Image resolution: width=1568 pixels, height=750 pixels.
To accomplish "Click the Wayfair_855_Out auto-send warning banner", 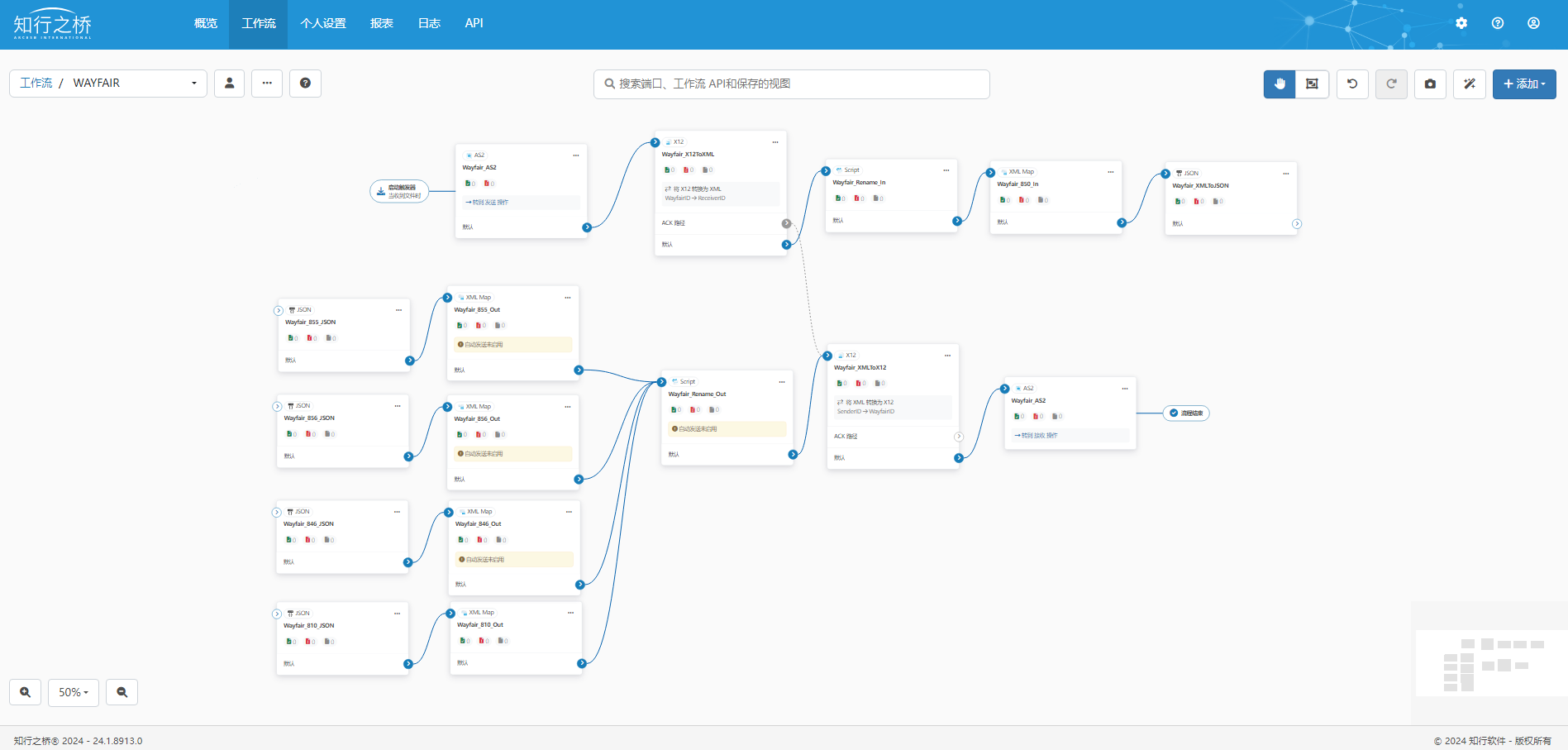I will [512, 345].
